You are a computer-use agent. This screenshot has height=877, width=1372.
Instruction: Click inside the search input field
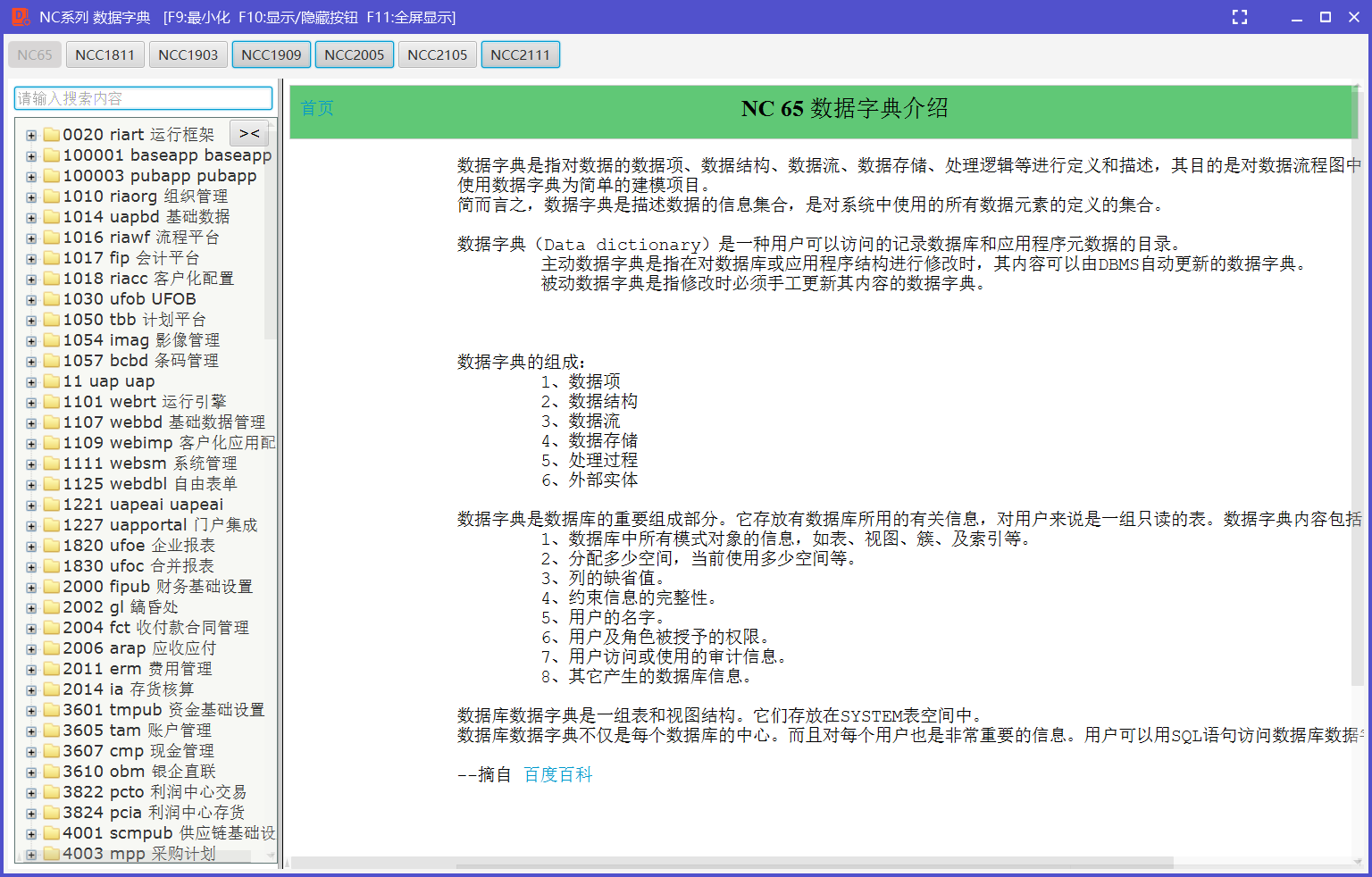143,98
